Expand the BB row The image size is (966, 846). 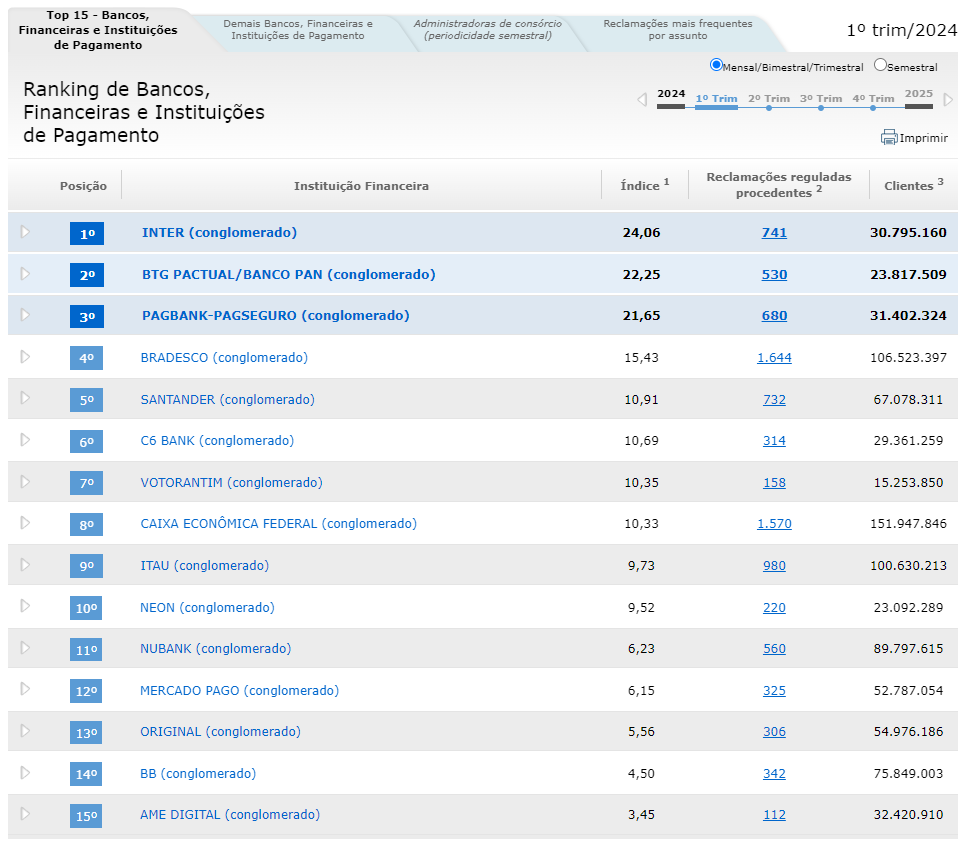25,773
